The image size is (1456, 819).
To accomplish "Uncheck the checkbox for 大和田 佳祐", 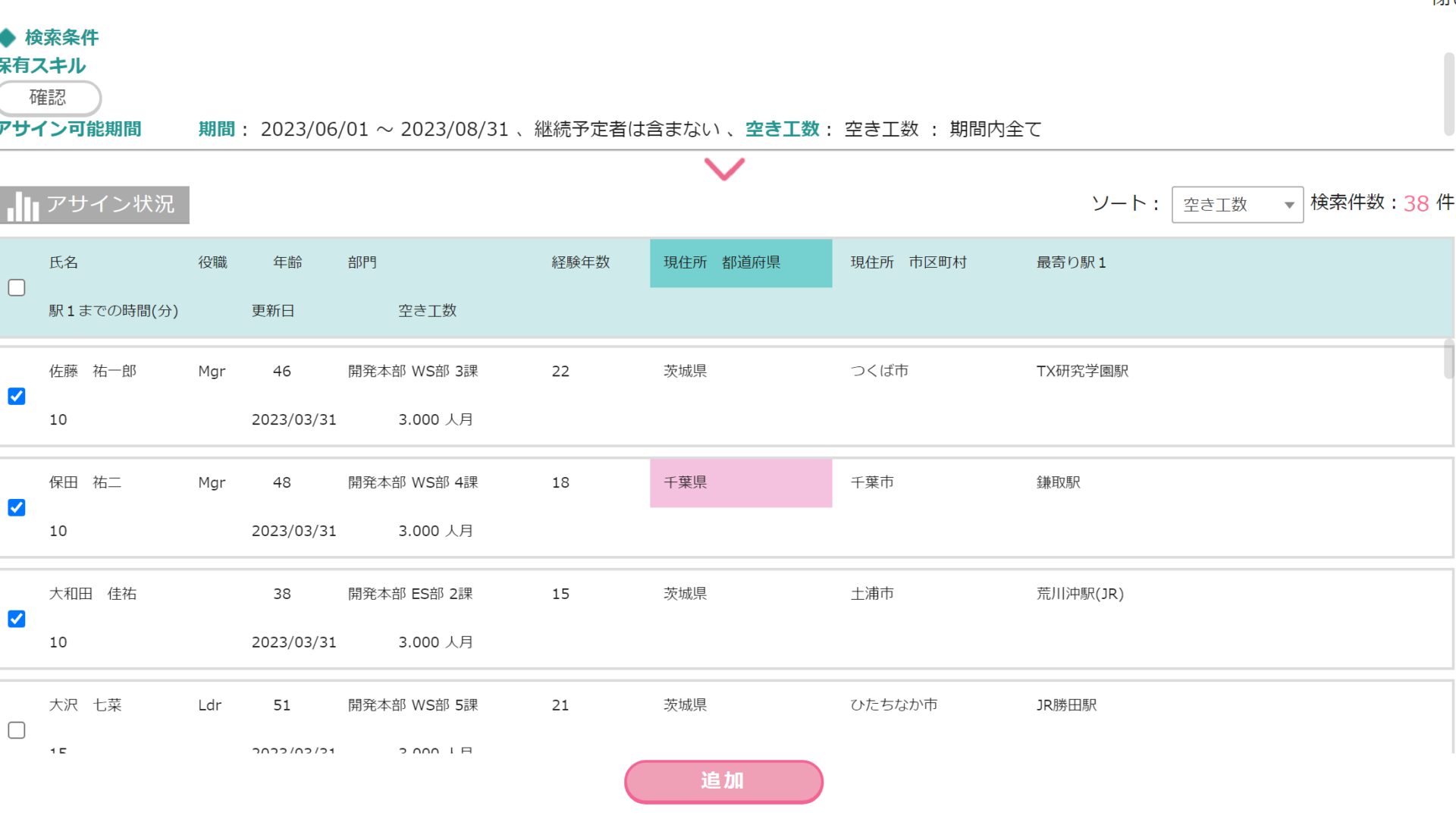I will click(x=17, y=619).
